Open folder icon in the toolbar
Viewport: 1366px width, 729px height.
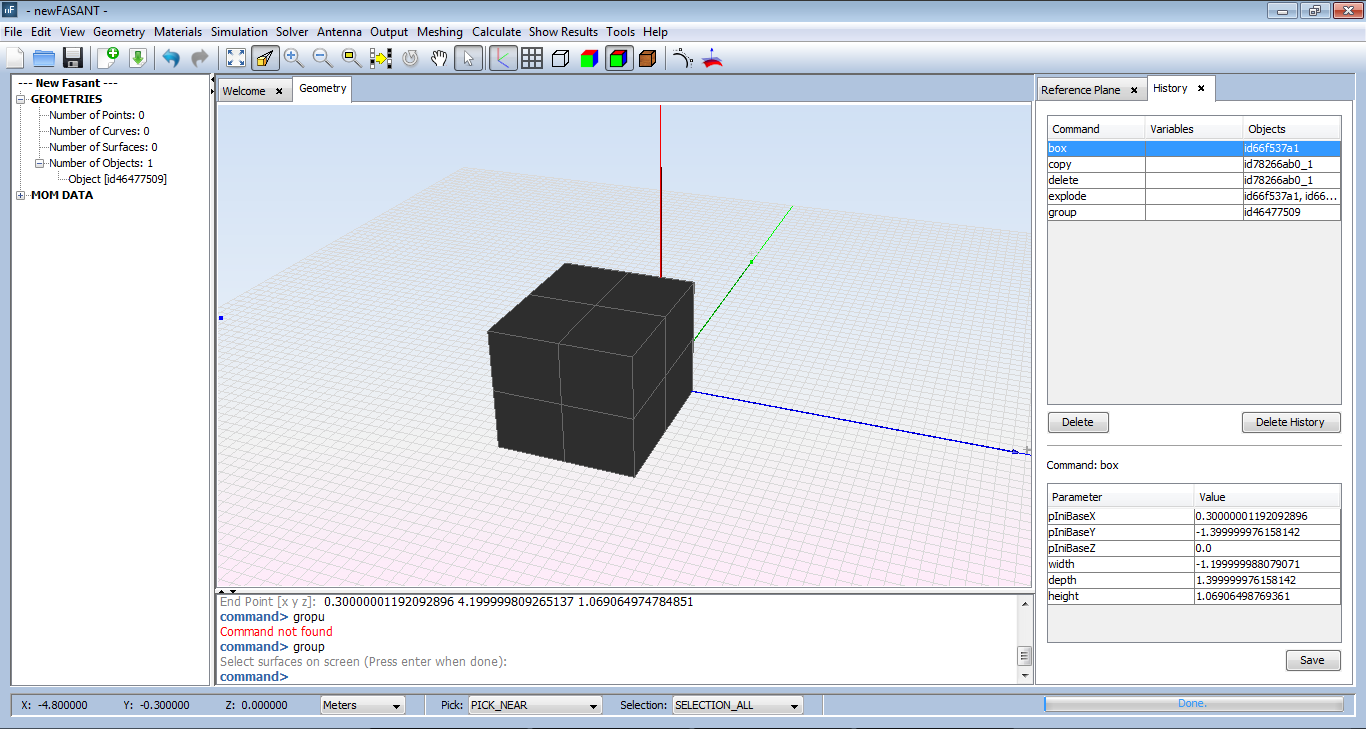point(43,58)
